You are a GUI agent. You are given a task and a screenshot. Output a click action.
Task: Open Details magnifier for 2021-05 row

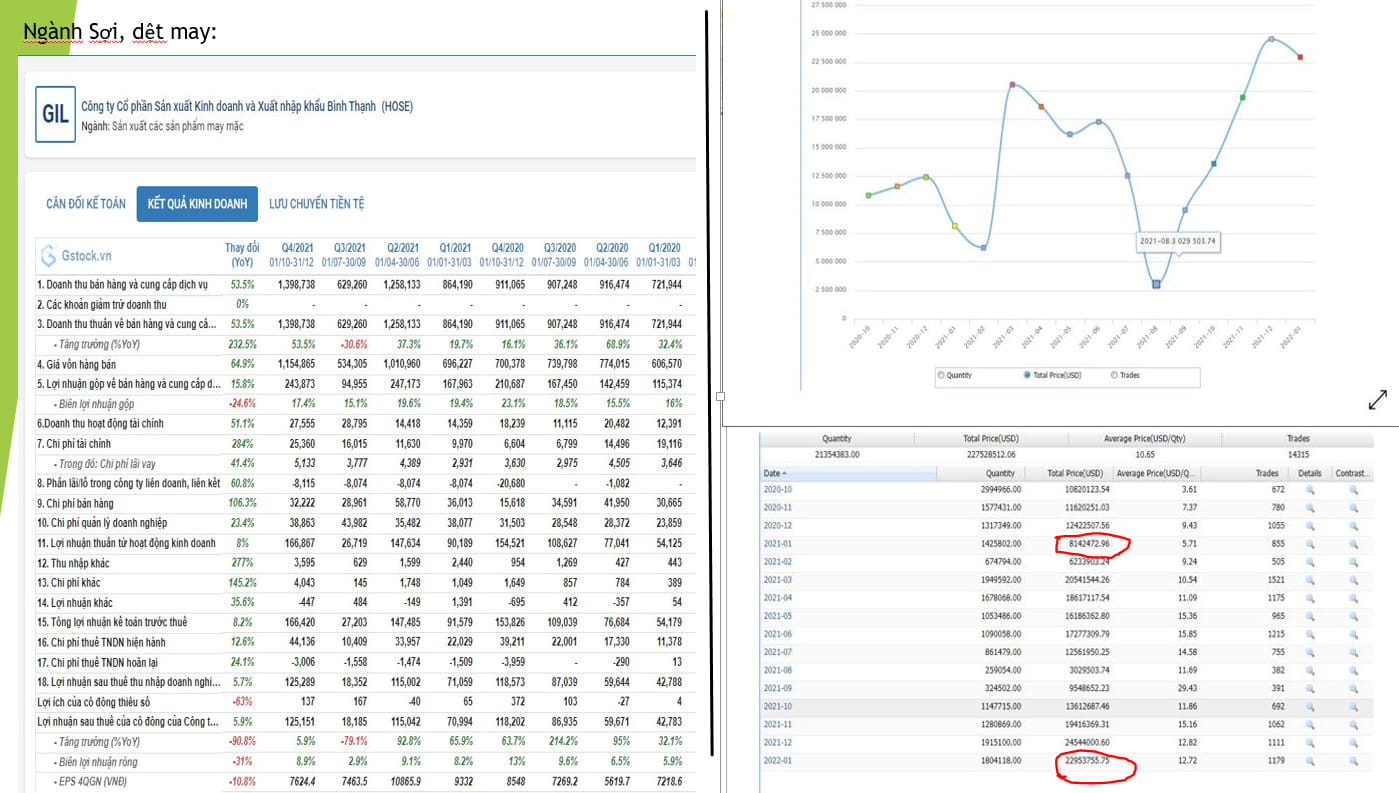coord(1310,615)
